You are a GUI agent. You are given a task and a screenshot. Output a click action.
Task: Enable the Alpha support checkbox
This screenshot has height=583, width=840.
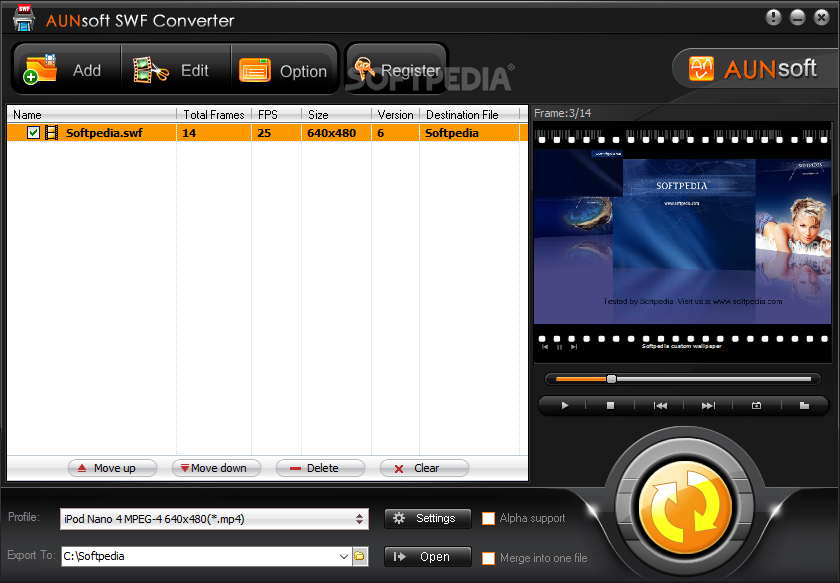(x=488, y=518)
